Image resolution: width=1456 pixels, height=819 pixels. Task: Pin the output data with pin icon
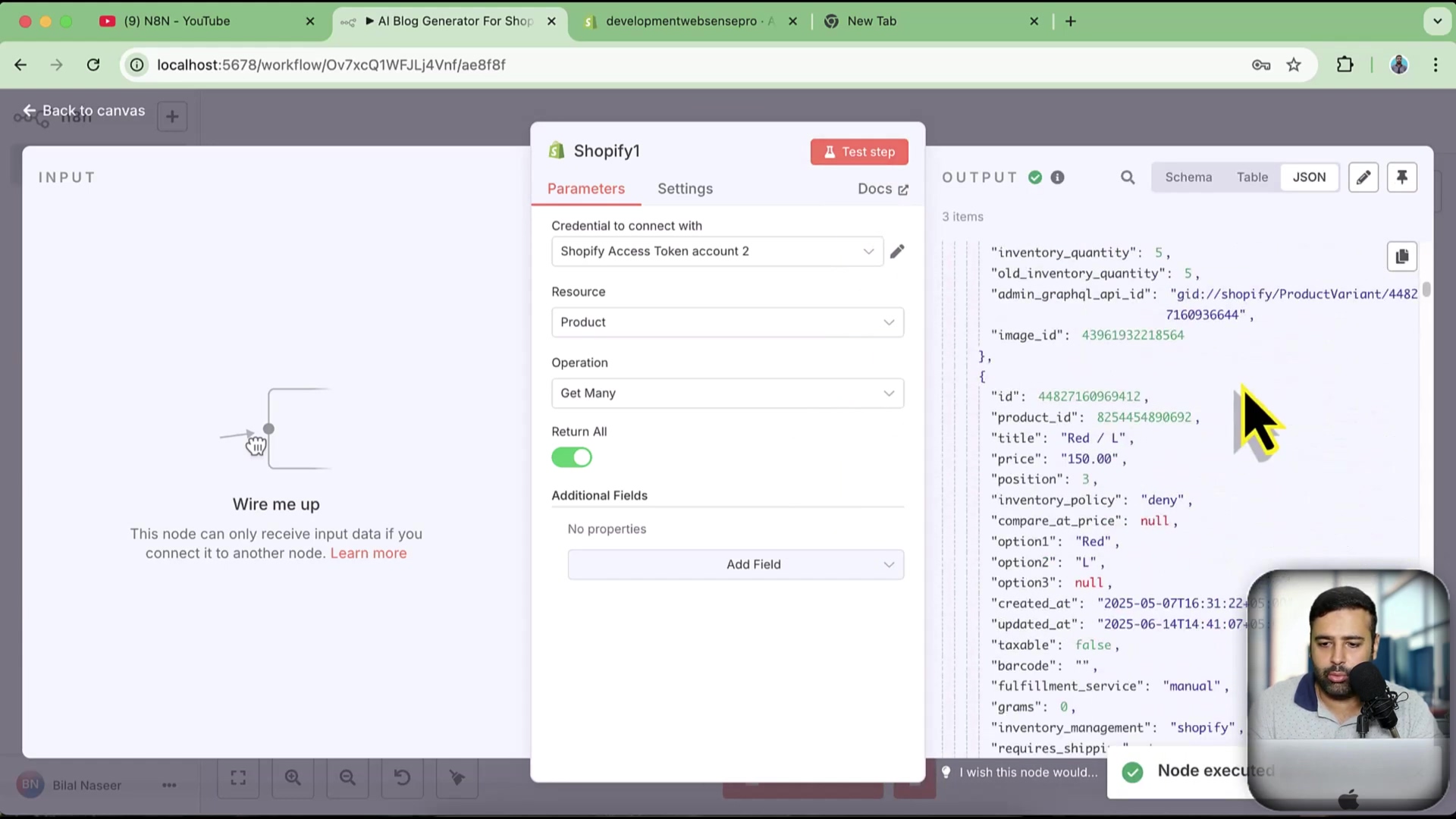tap(1401, 177)
